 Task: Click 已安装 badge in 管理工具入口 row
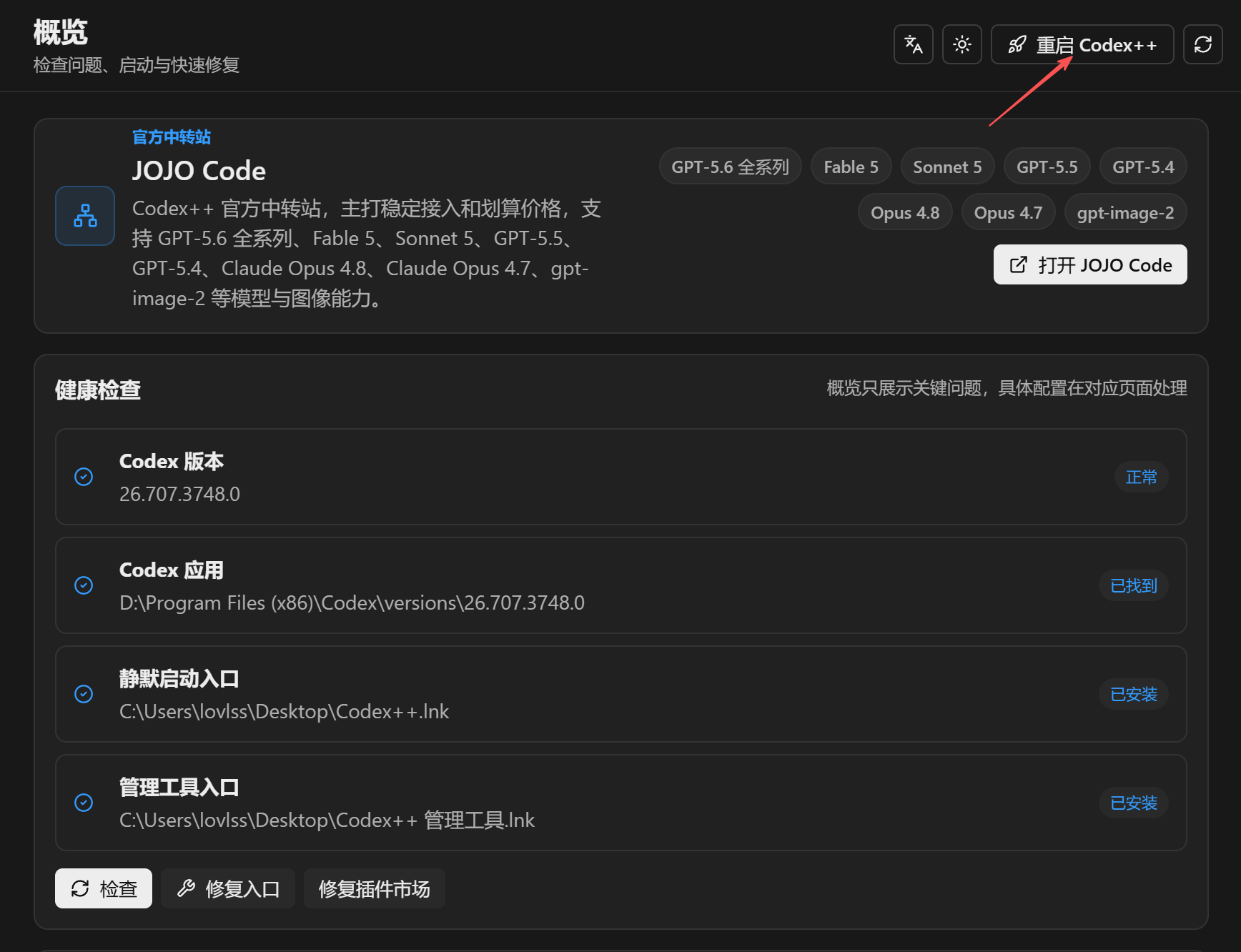tap(1134, 803)
